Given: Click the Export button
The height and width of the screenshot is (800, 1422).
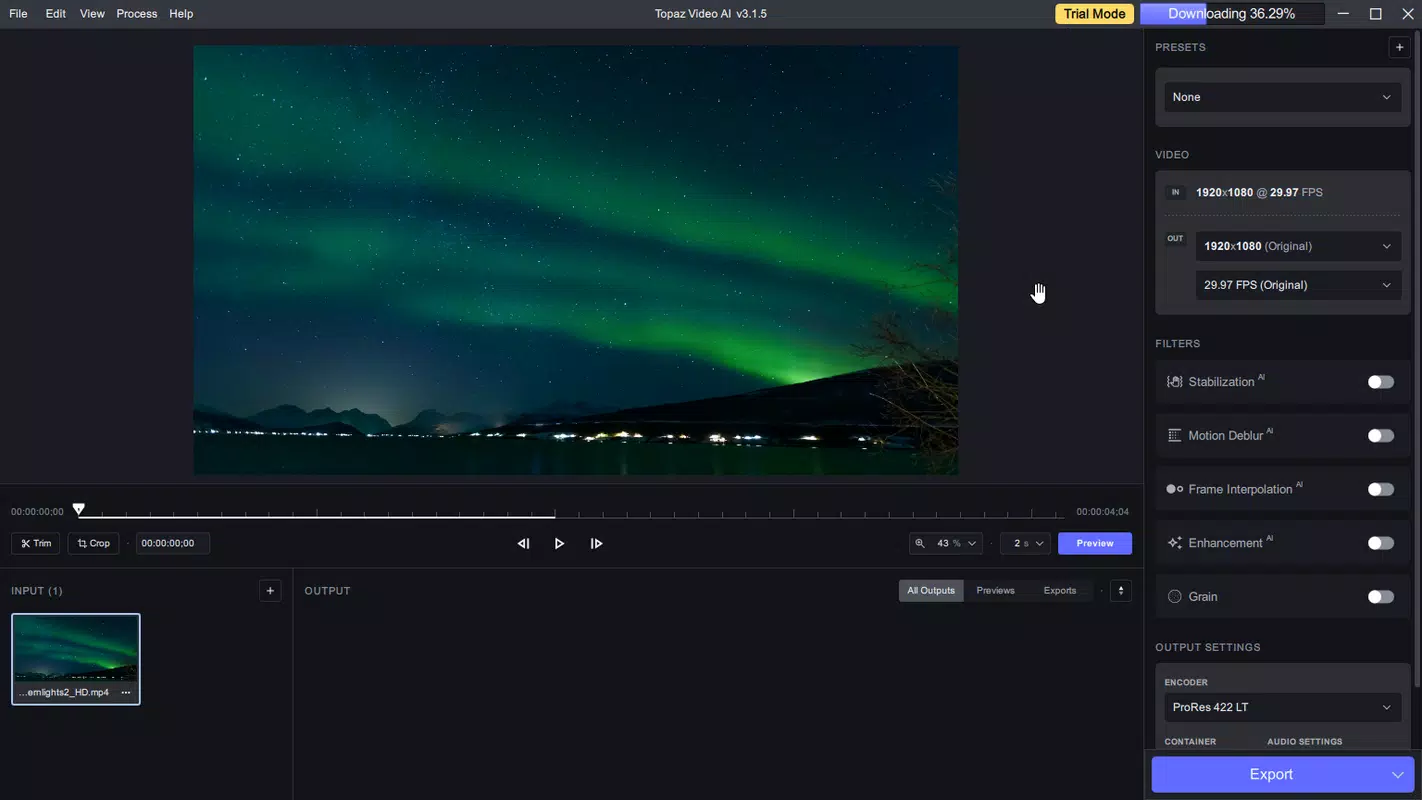Looking at the screenshot, I should [1270, 773].
